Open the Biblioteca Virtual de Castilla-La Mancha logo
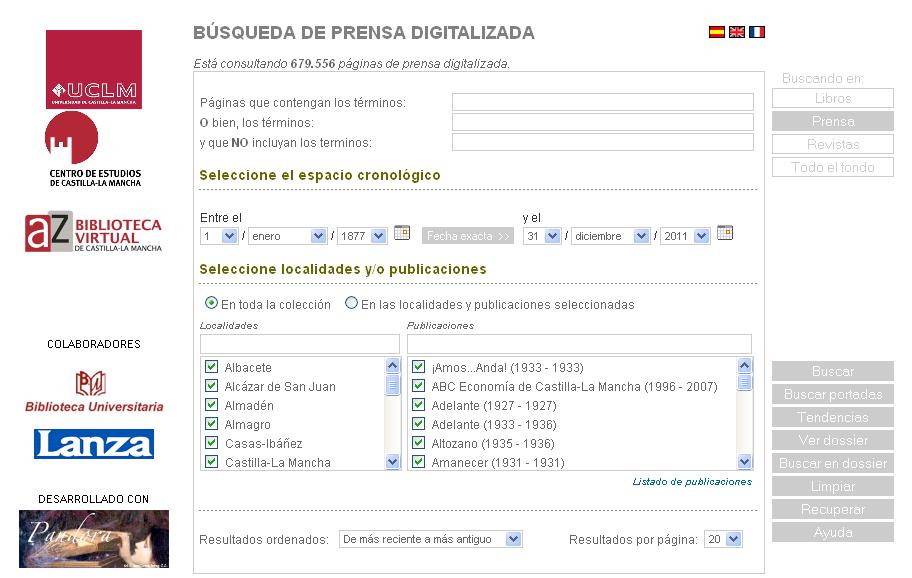Viewport: 912px width, 578px height. click(x=94, y=233)
